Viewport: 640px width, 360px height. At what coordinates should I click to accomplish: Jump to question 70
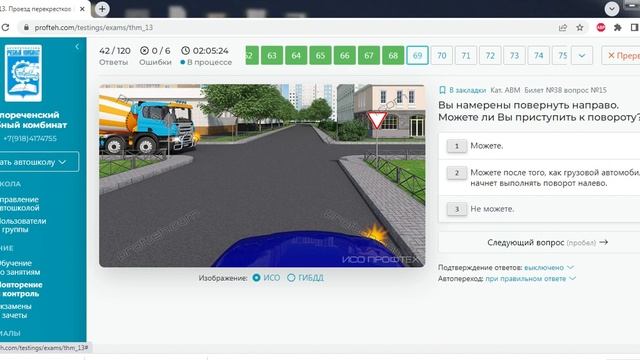(x=442, y=56)
